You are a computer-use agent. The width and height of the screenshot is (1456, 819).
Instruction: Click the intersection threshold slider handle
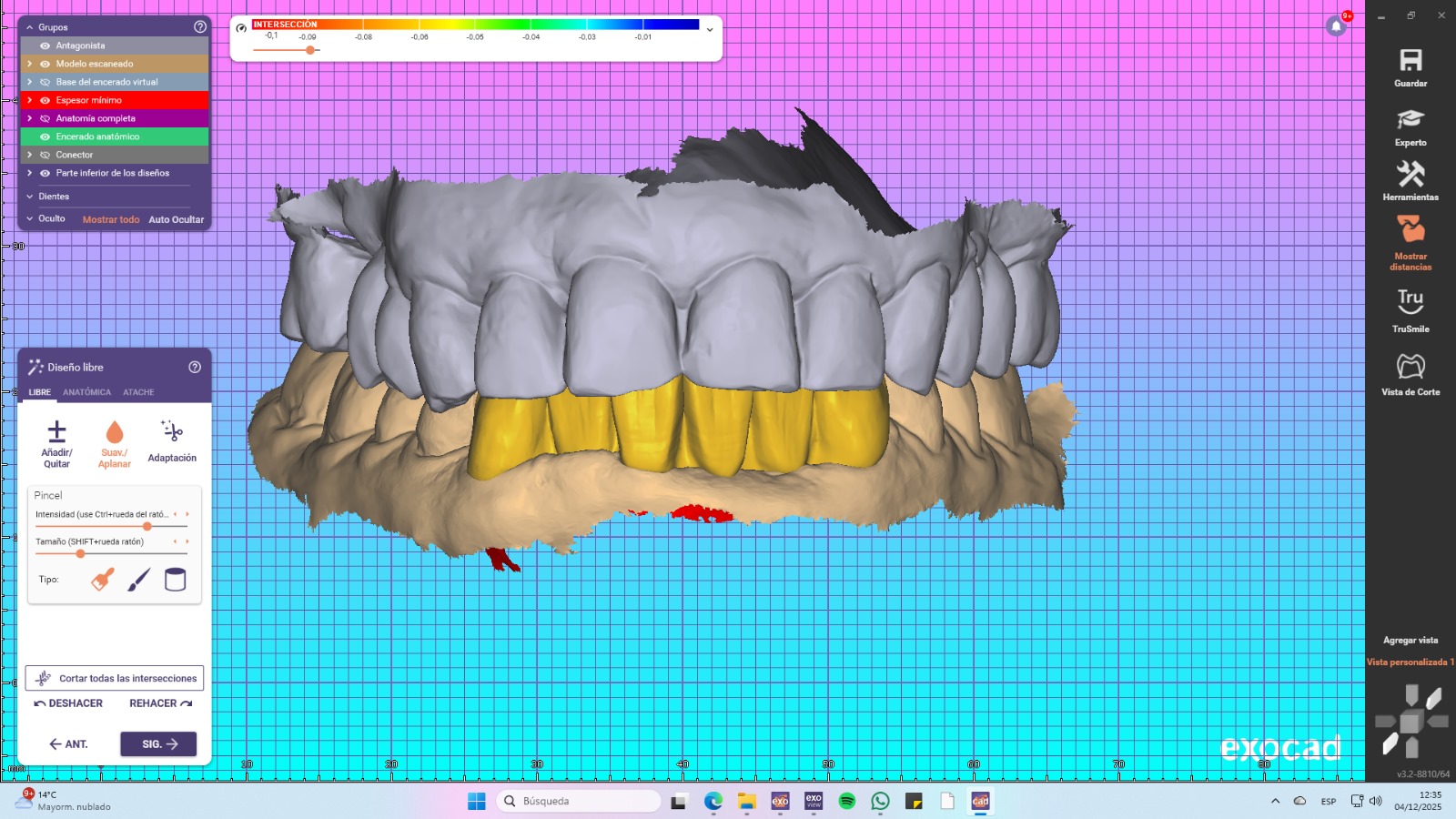point(310,50)
